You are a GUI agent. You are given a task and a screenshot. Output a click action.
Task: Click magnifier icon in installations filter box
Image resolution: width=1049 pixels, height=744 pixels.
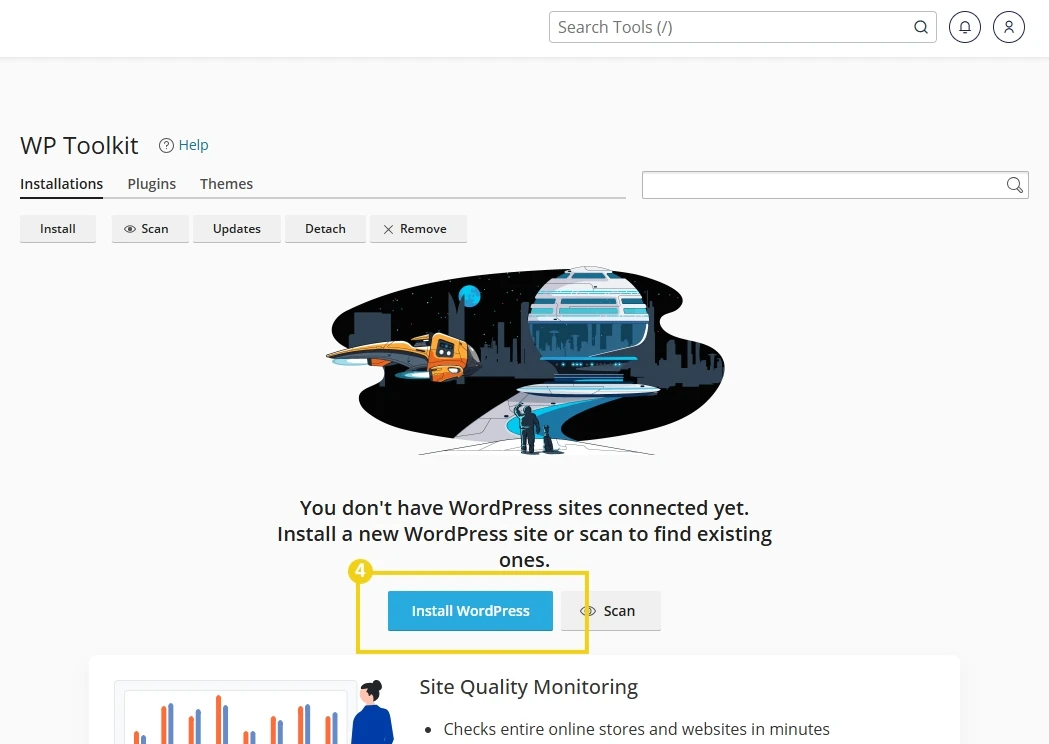tap(1014, 185)
